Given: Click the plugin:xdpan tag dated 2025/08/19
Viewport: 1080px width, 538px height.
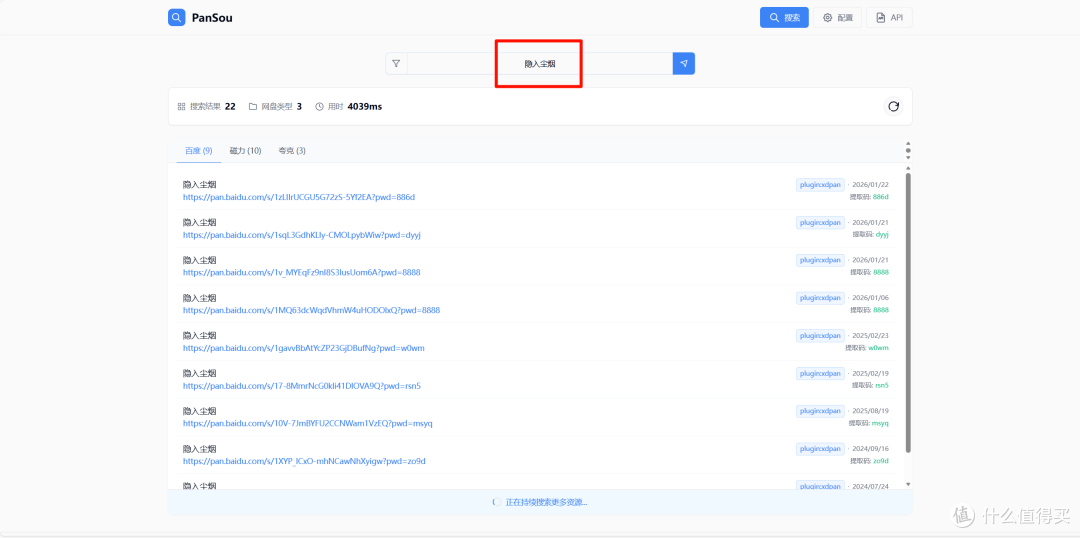Looking at the screenshot, I should click(x=820, y=411).
